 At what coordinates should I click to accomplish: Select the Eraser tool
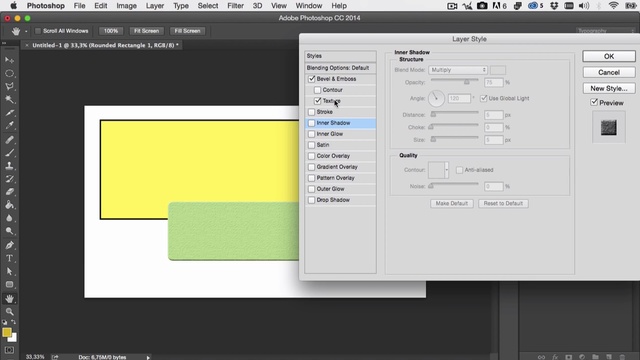pos(9,192)
